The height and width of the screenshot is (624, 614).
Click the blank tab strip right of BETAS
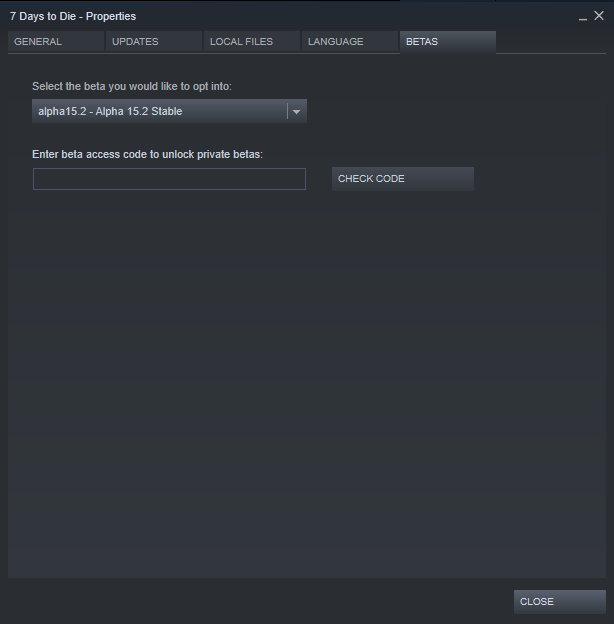coord(551,41)
